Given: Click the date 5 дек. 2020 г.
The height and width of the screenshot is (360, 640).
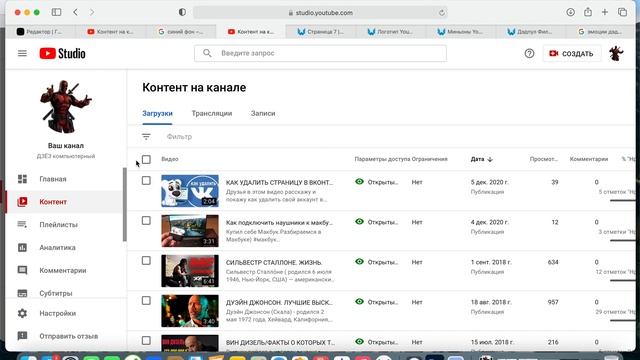Looking at the screenshot, I should click(x=489, y=182).
